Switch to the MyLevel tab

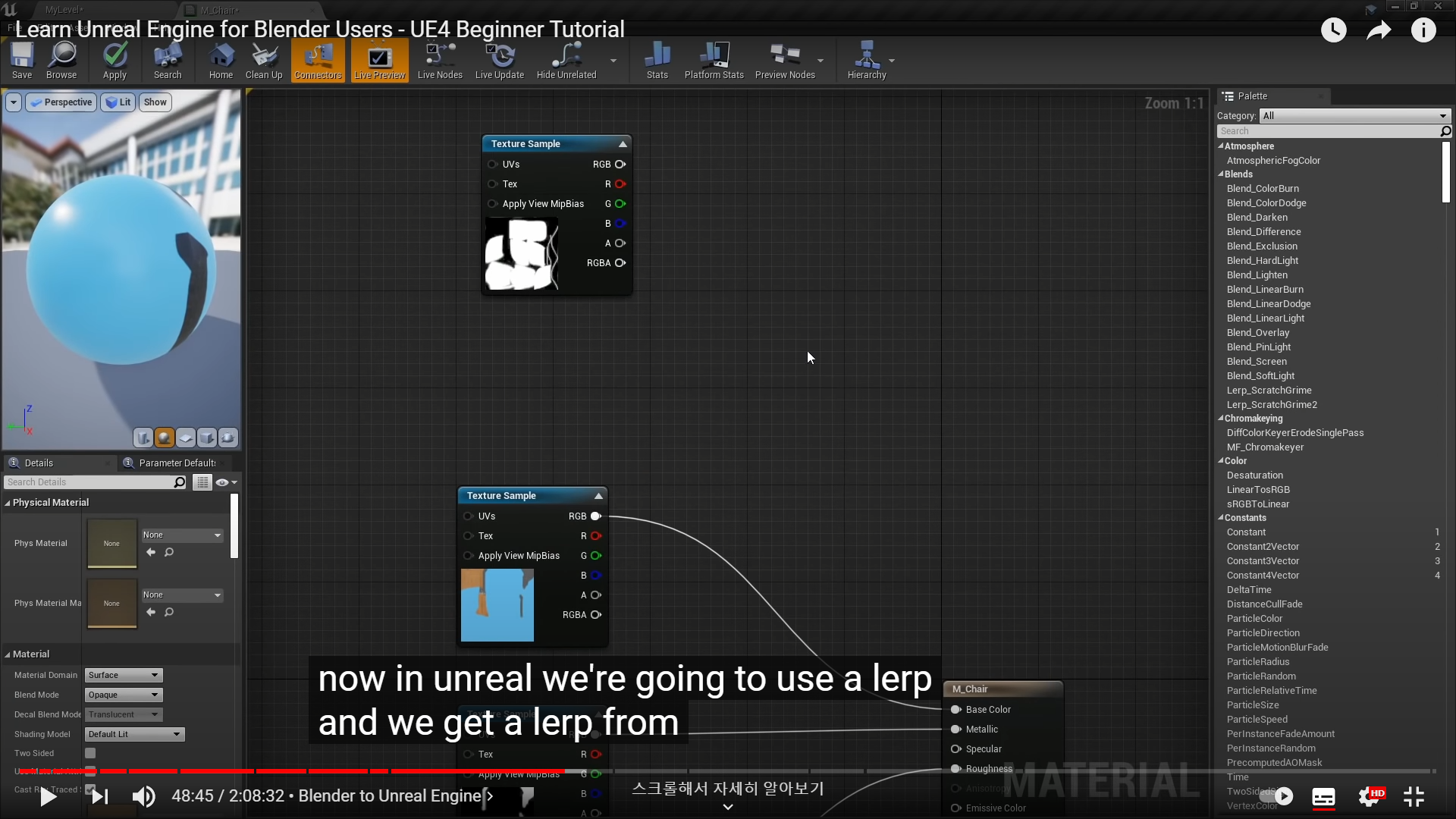click(64, 10)
